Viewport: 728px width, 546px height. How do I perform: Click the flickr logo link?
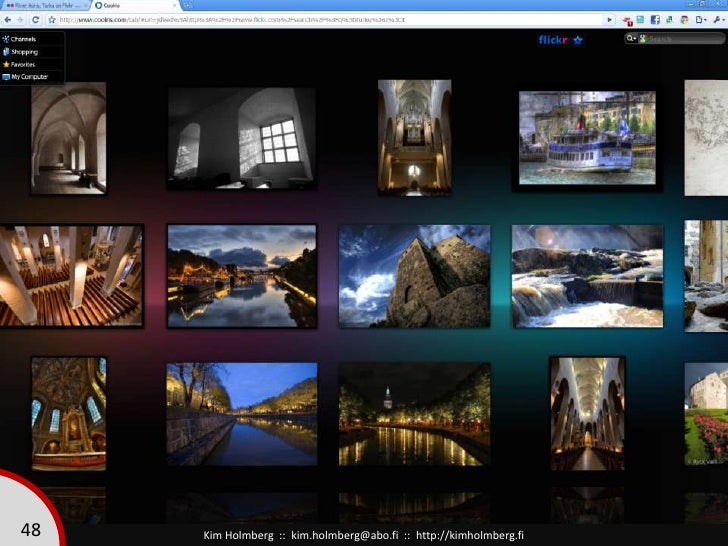pyautogui.click(x=553, y=40)
